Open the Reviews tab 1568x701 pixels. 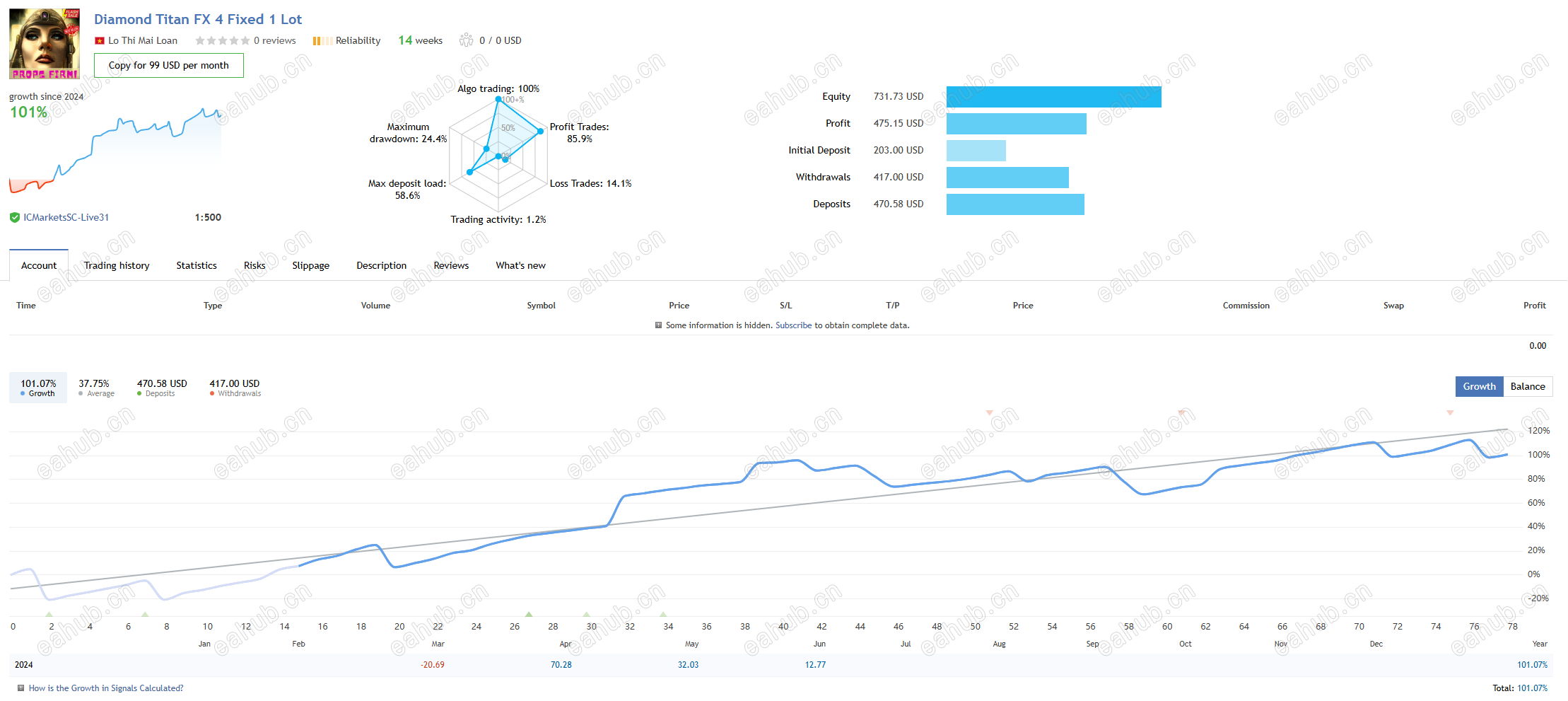[451, 265]
